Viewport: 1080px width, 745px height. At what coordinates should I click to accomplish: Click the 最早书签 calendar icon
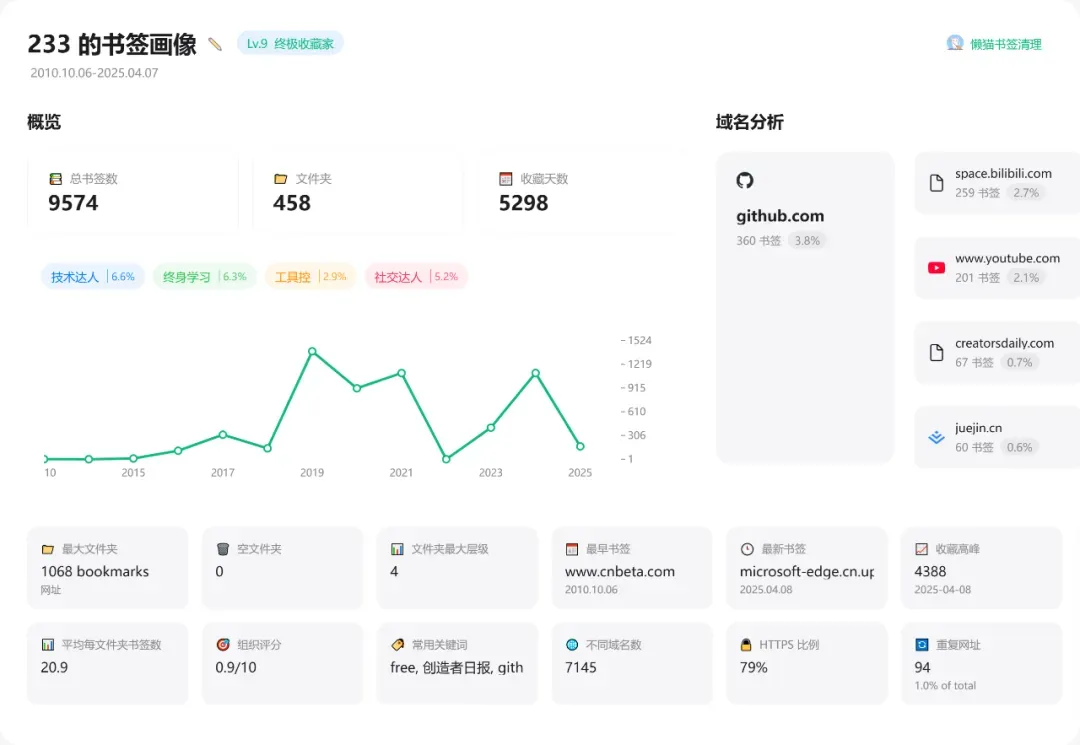pos(572,549)
